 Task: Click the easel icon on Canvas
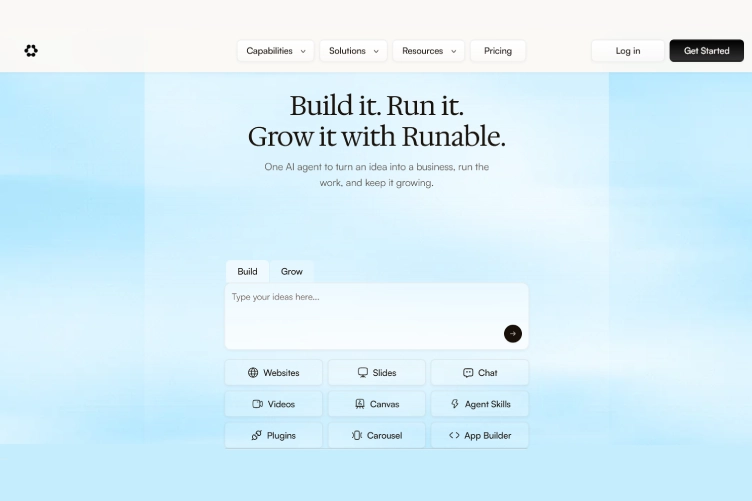point(360,404)
